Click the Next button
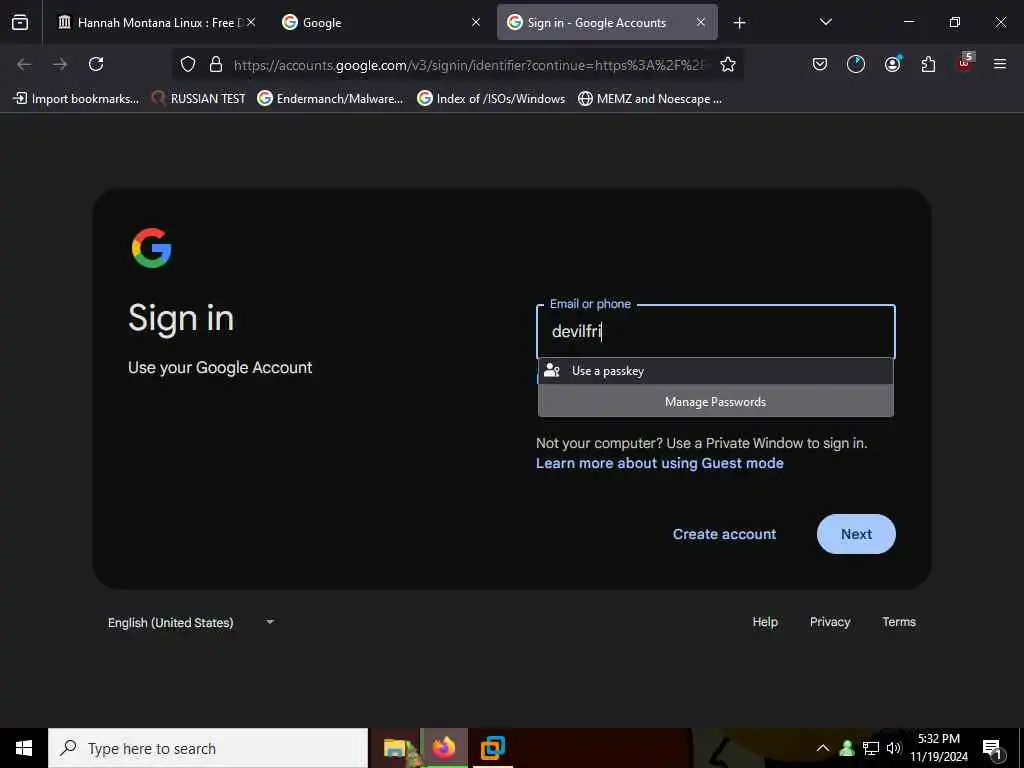This screenshot has width=1024, height=768. 856,534
